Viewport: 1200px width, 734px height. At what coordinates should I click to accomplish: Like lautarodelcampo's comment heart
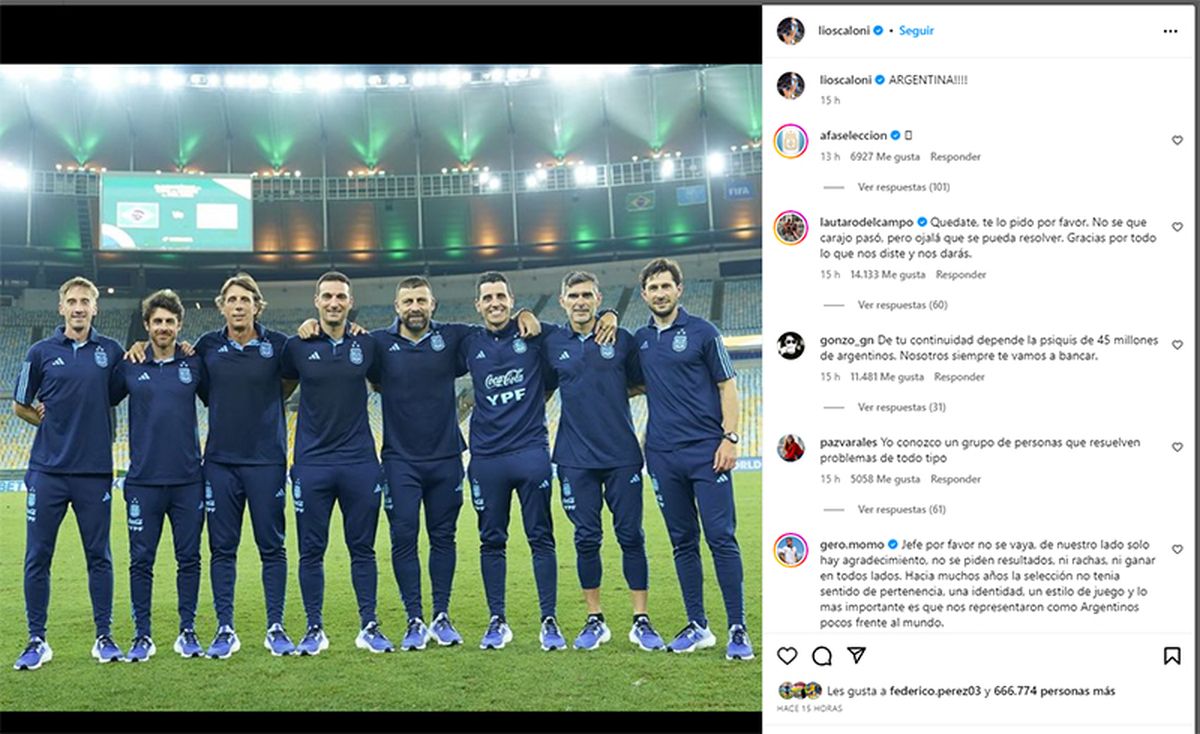point(1177,227)
